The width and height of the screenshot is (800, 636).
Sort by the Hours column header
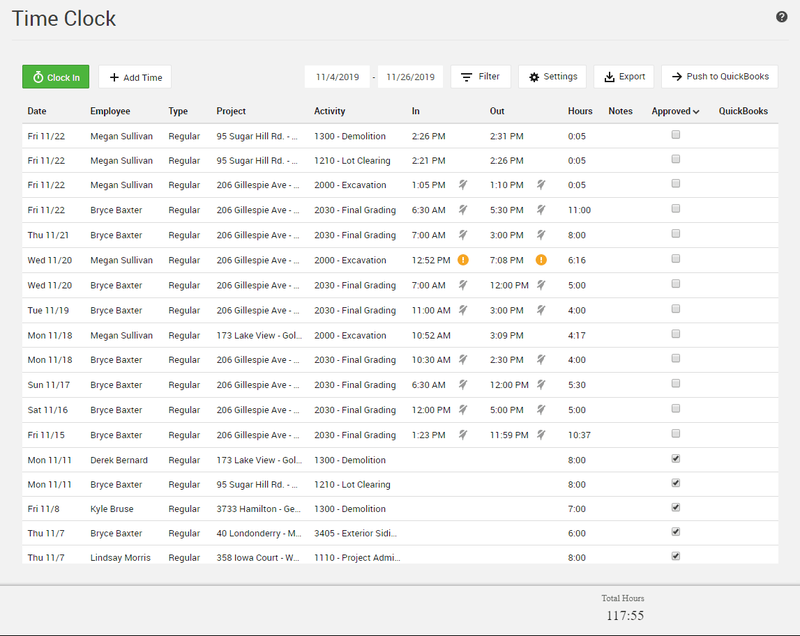[x=580, y=111]
